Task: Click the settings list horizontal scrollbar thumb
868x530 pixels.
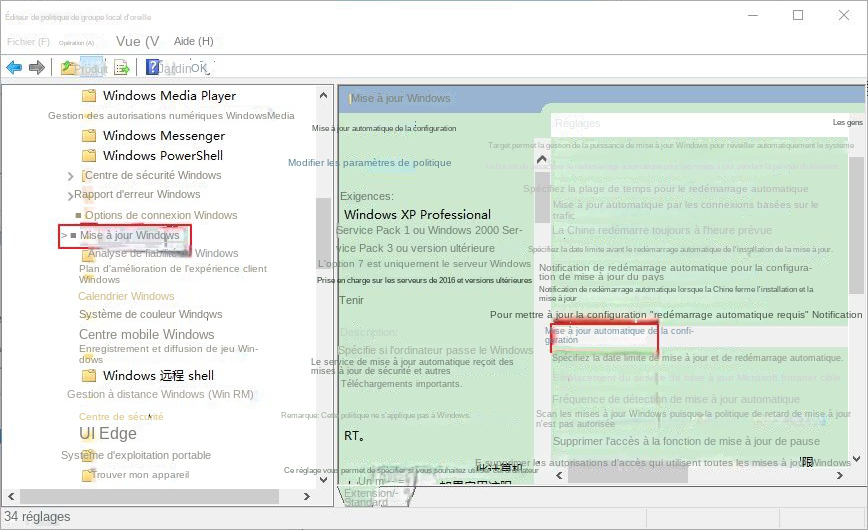Action: coord(628,475)
